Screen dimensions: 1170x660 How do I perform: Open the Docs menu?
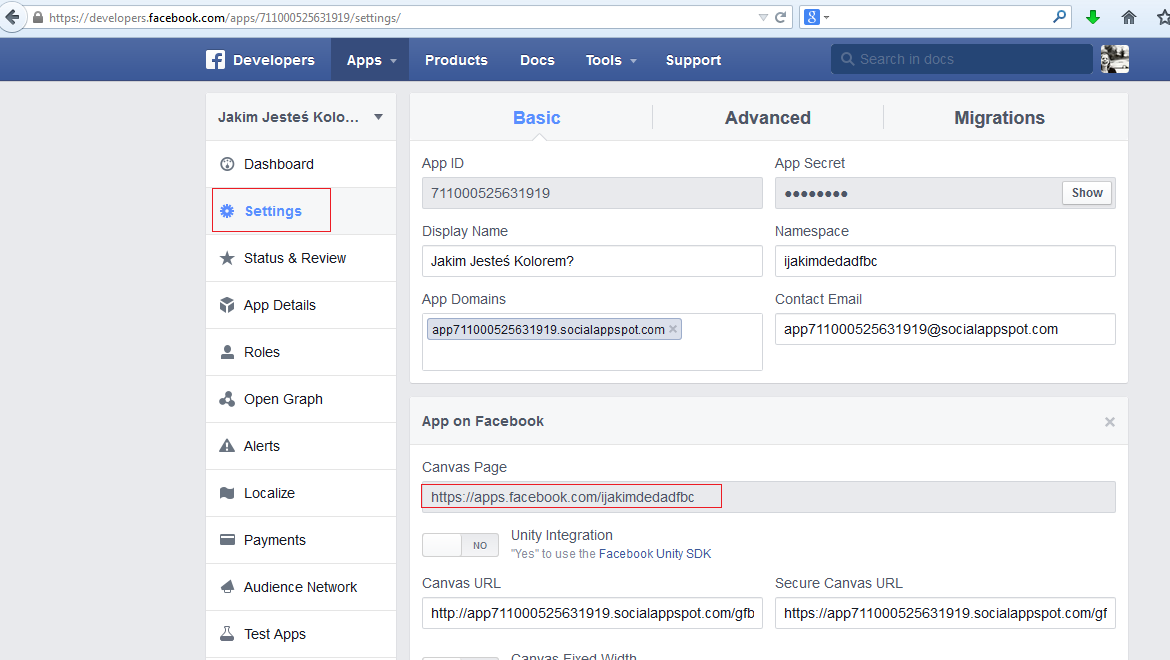pyautogui.click(x=537, y=60)
